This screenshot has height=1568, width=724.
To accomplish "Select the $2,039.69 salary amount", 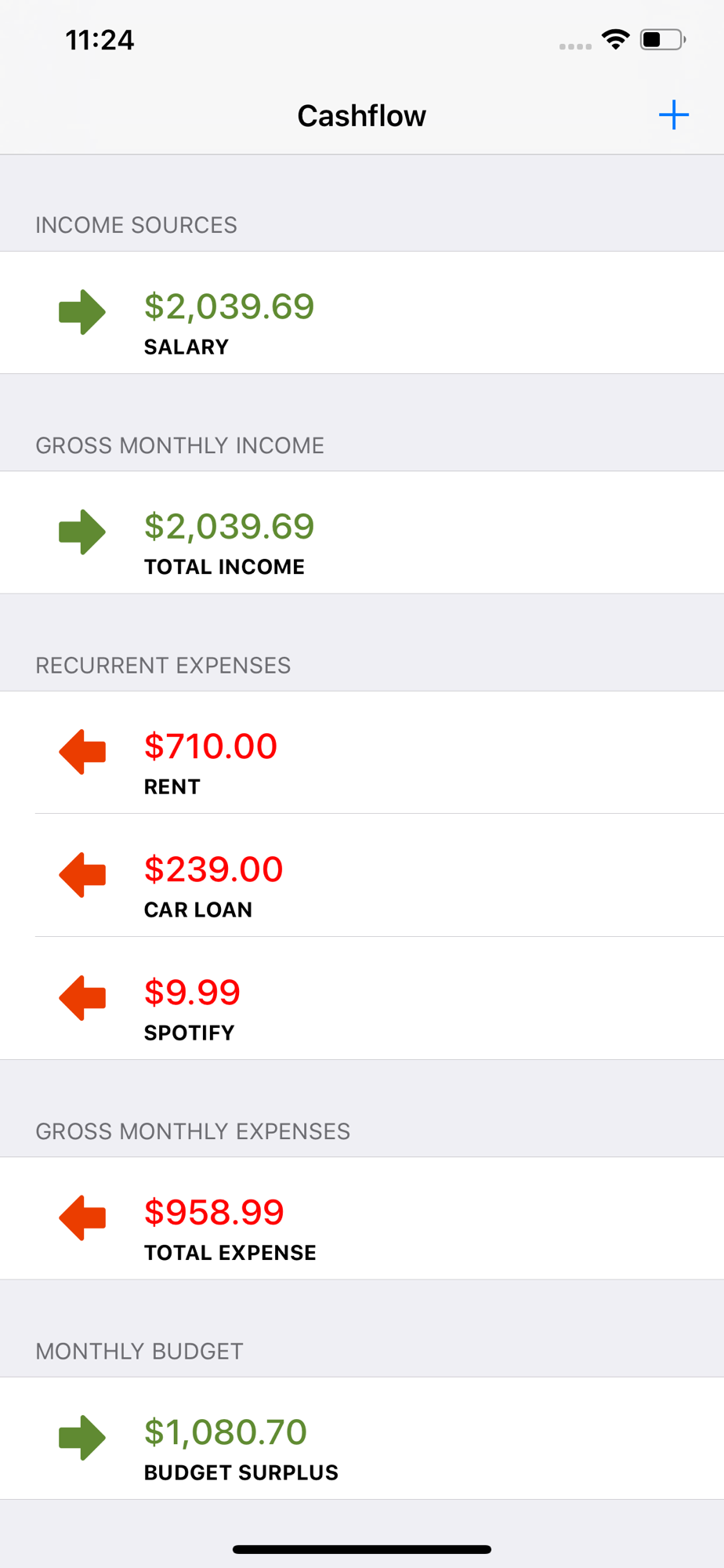I will pyautogui.click(x=229, y=307).
